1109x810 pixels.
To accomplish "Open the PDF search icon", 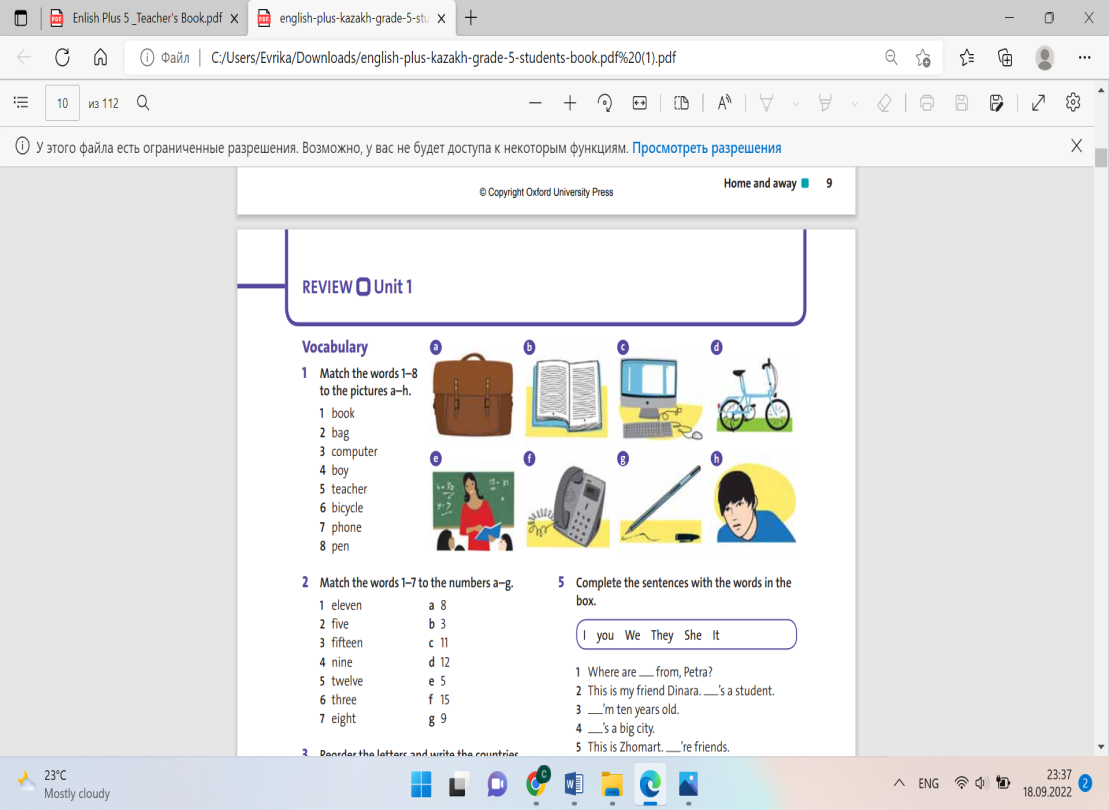I will point(143,103).
